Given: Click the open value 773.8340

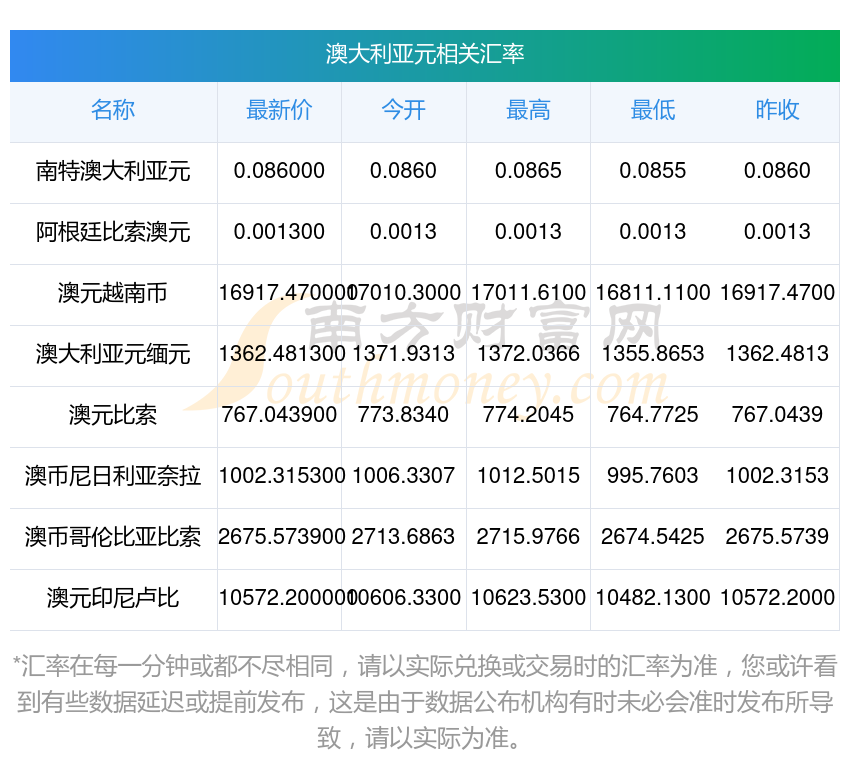Looking at the screenshot, I should 404,415.
